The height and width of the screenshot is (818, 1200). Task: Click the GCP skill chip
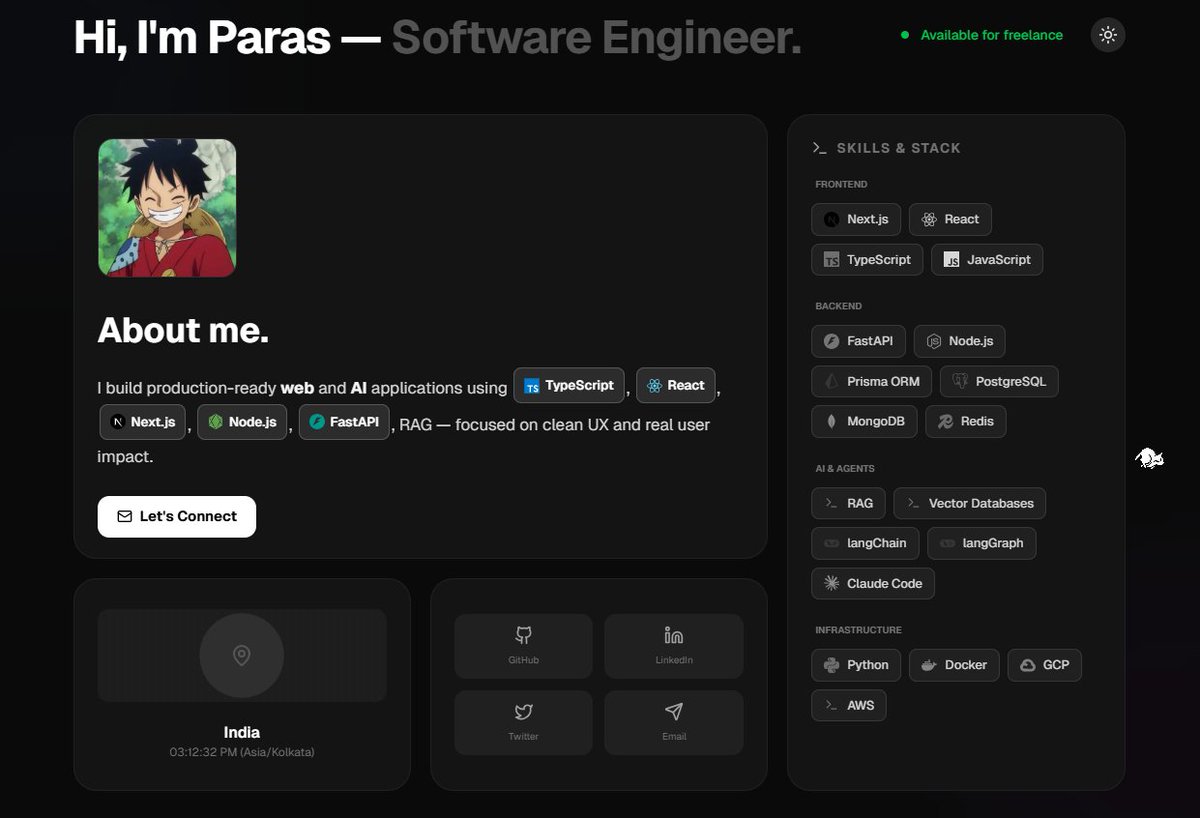[1045, 665]
